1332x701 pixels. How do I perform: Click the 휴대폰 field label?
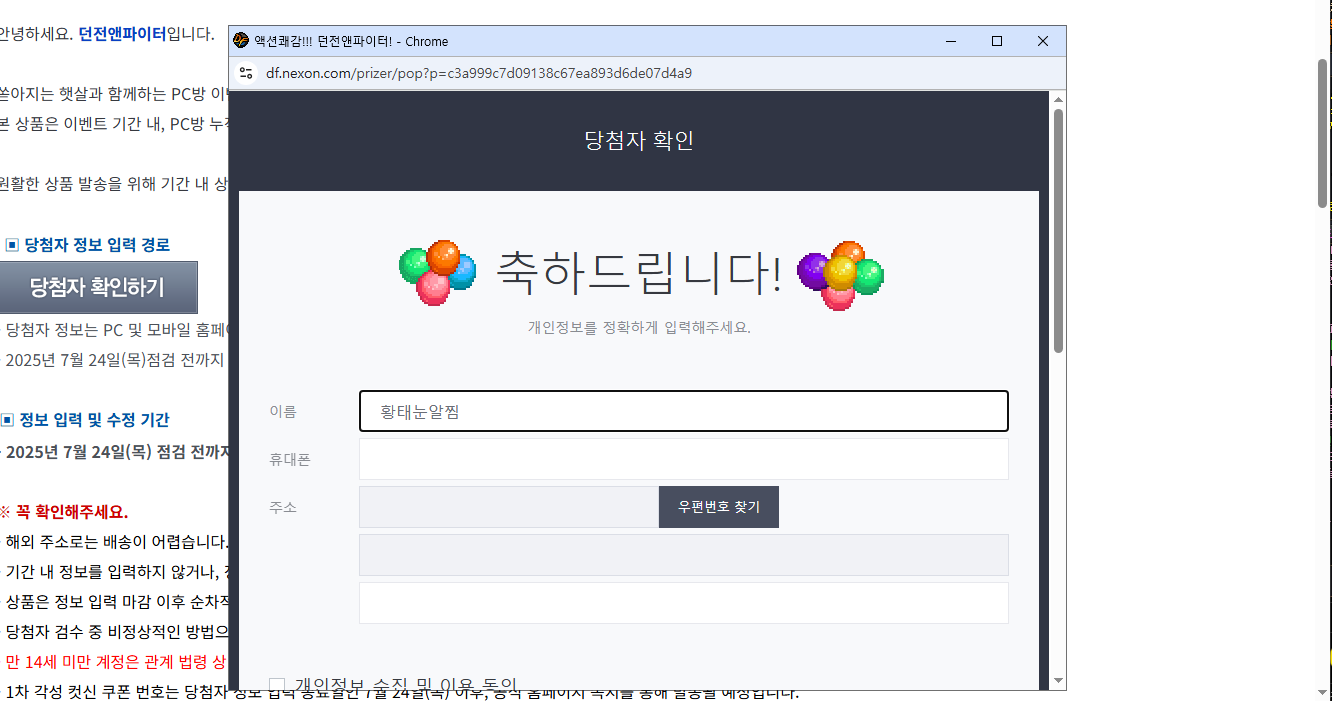[x=290, y=459]
